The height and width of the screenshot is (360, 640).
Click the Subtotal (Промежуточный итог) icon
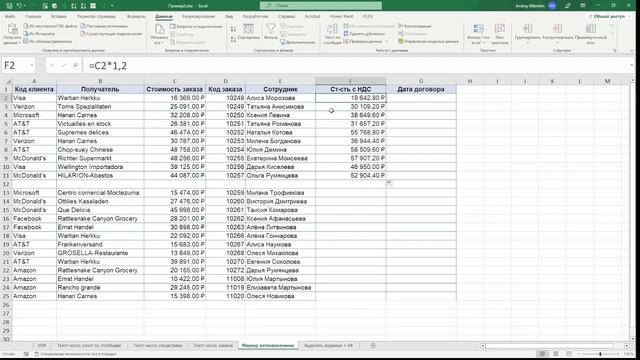591,29
